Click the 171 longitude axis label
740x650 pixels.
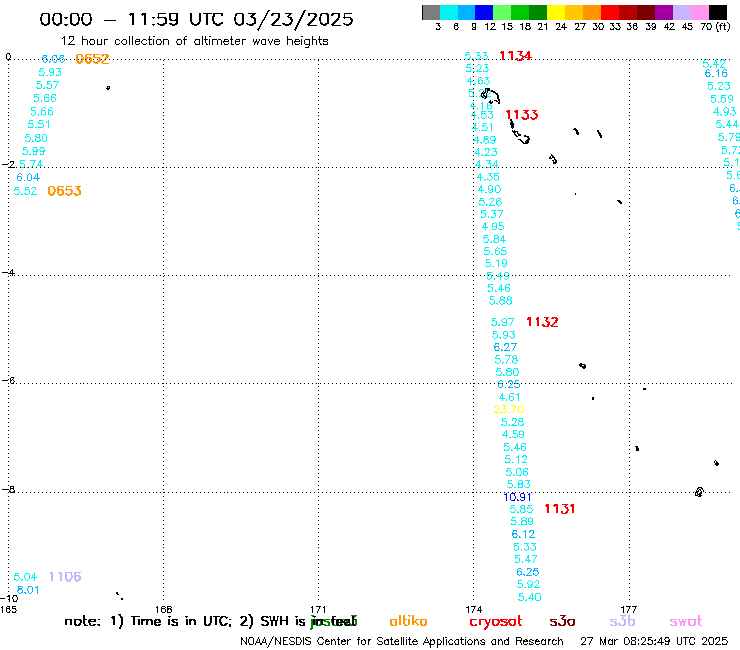318,609
